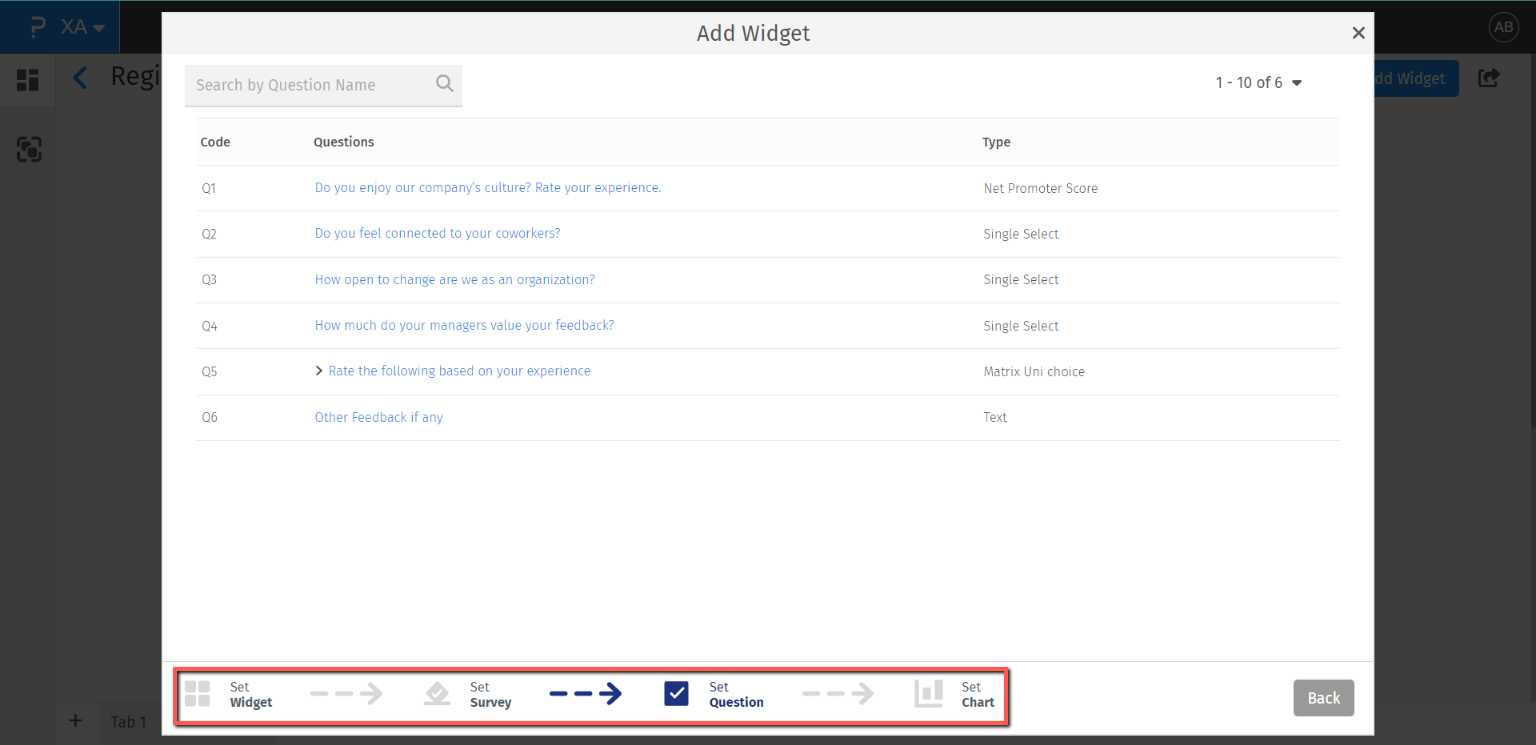1536x745 pixels.
Task: Open the AB user avatar
Action: click(x=1503, y=28)
